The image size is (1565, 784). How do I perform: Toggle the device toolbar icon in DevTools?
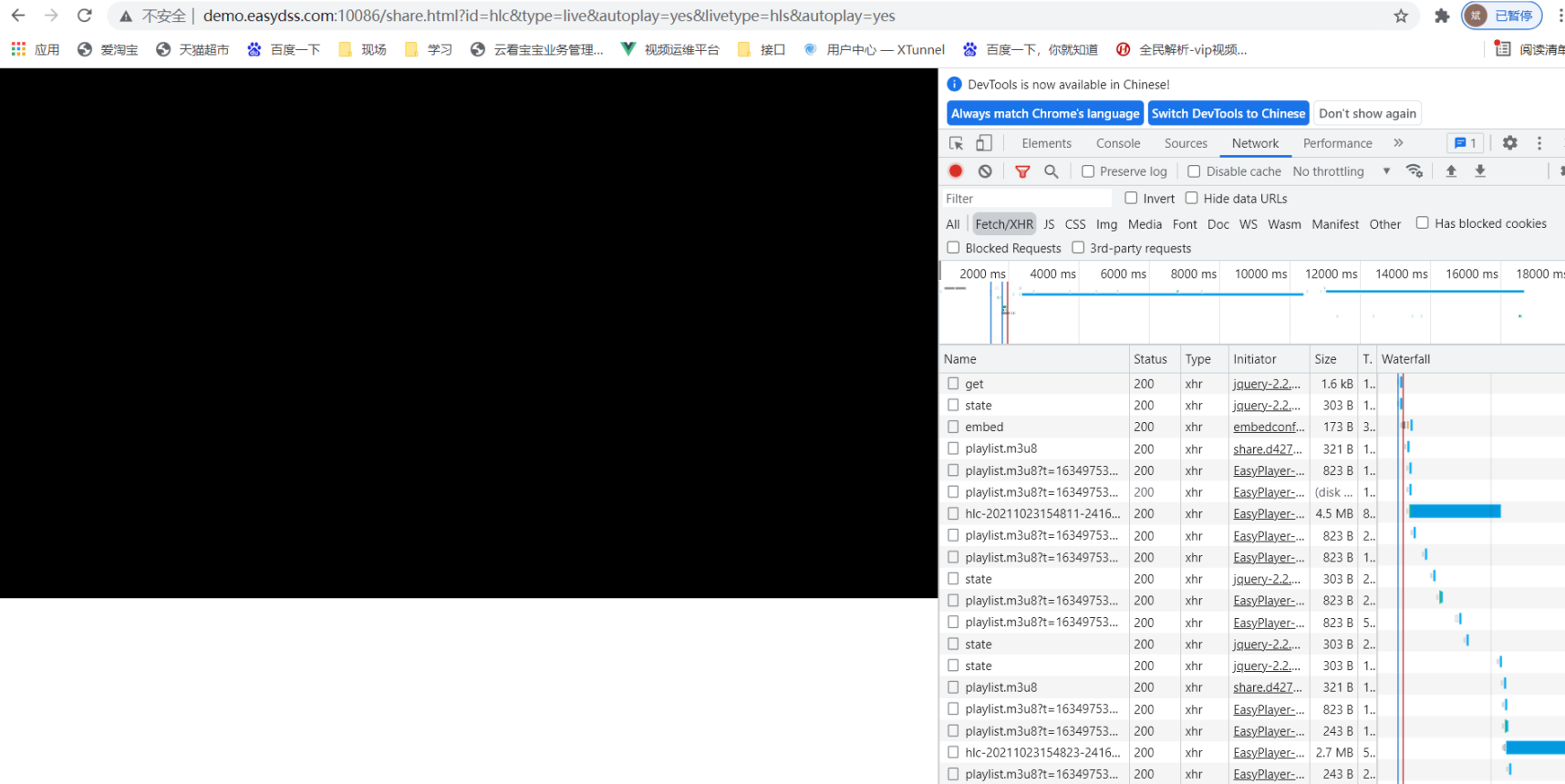tap(983, 143)
